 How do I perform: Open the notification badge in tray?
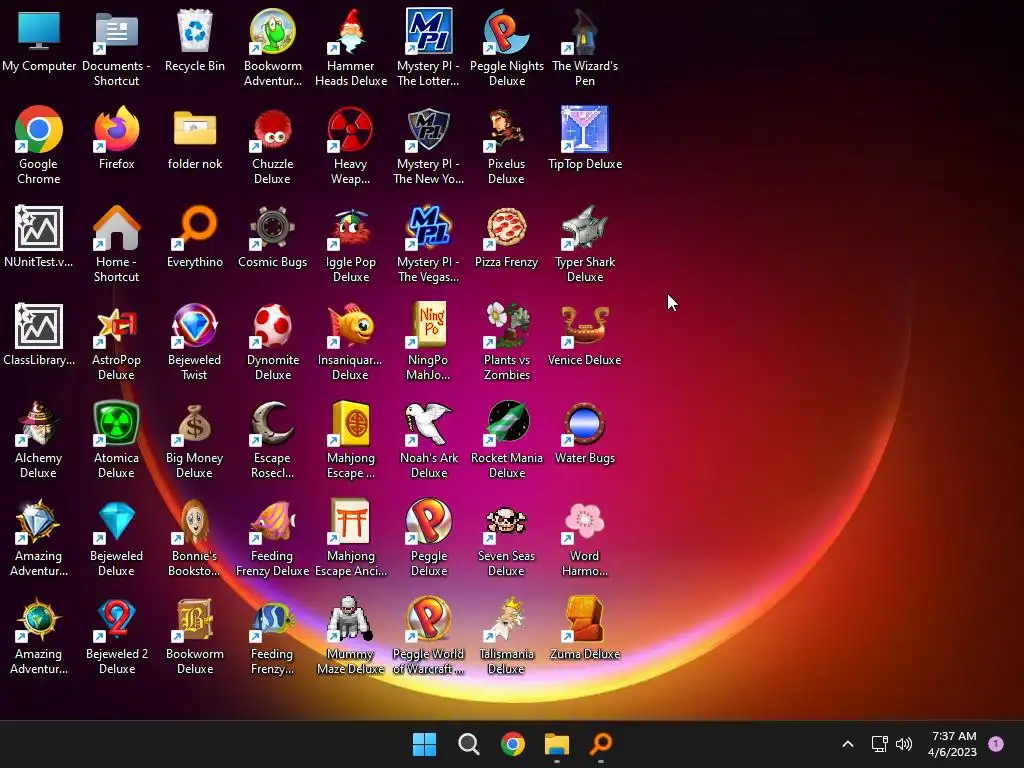pyautogui.click(x=996, y=744)
